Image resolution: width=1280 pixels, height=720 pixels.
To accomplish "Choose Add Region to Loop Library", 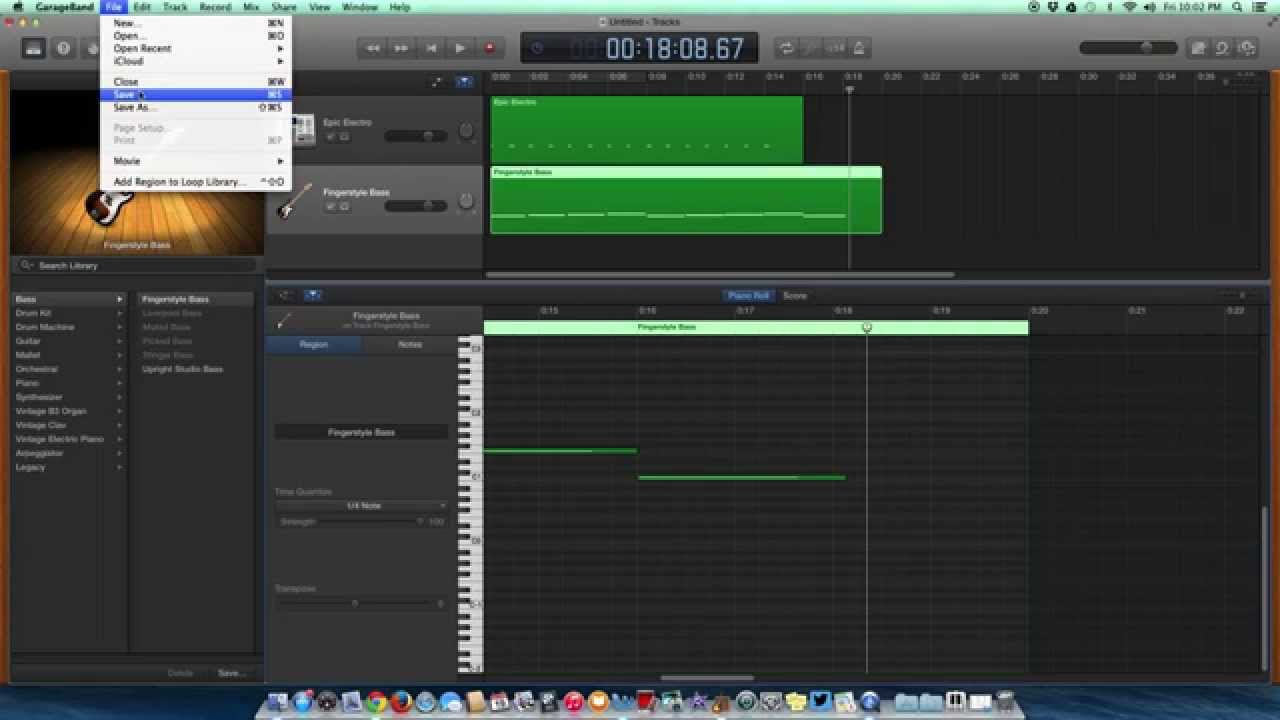I will (x=196, y=182).
